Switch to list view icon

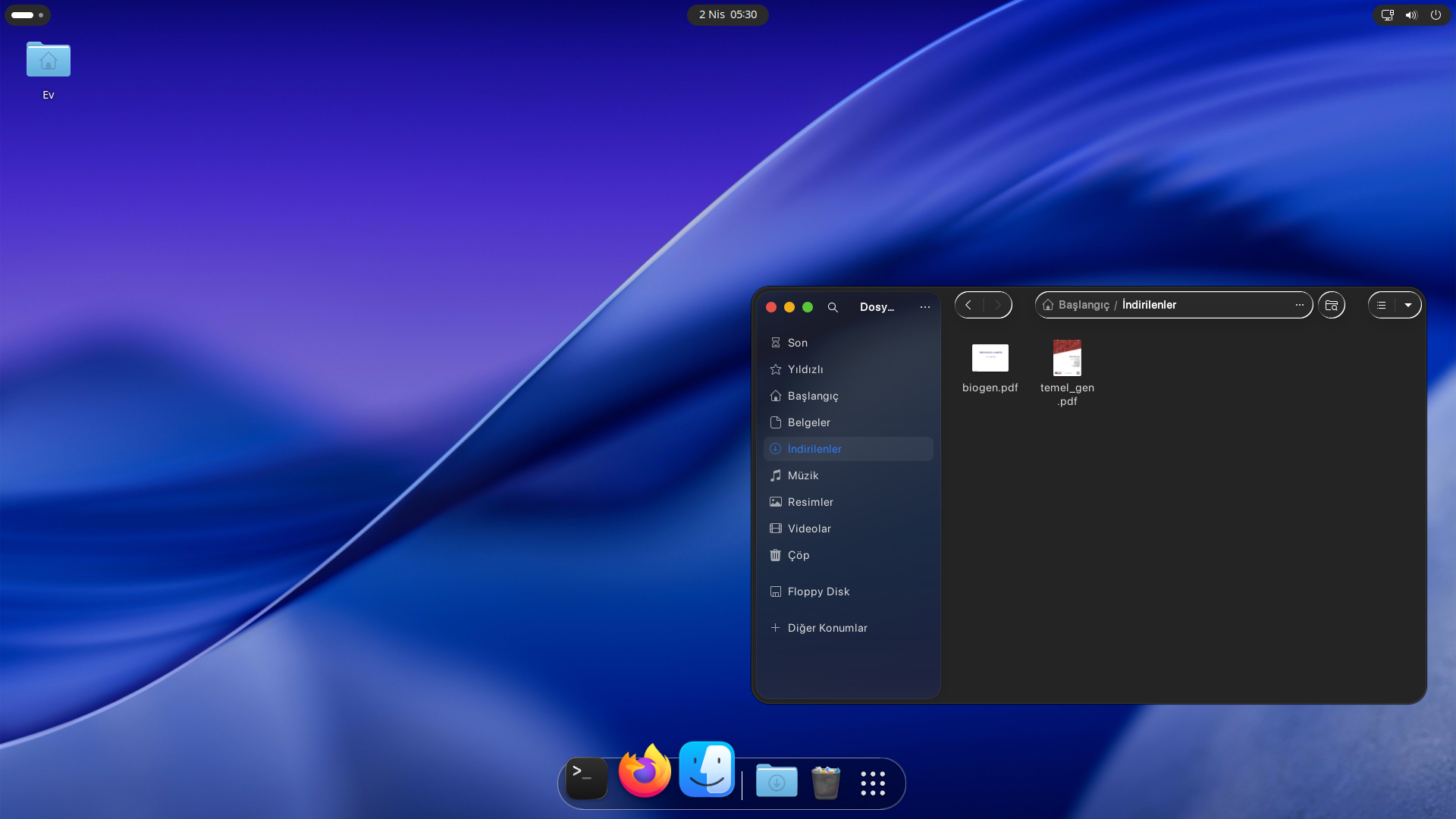(1382, 305)
